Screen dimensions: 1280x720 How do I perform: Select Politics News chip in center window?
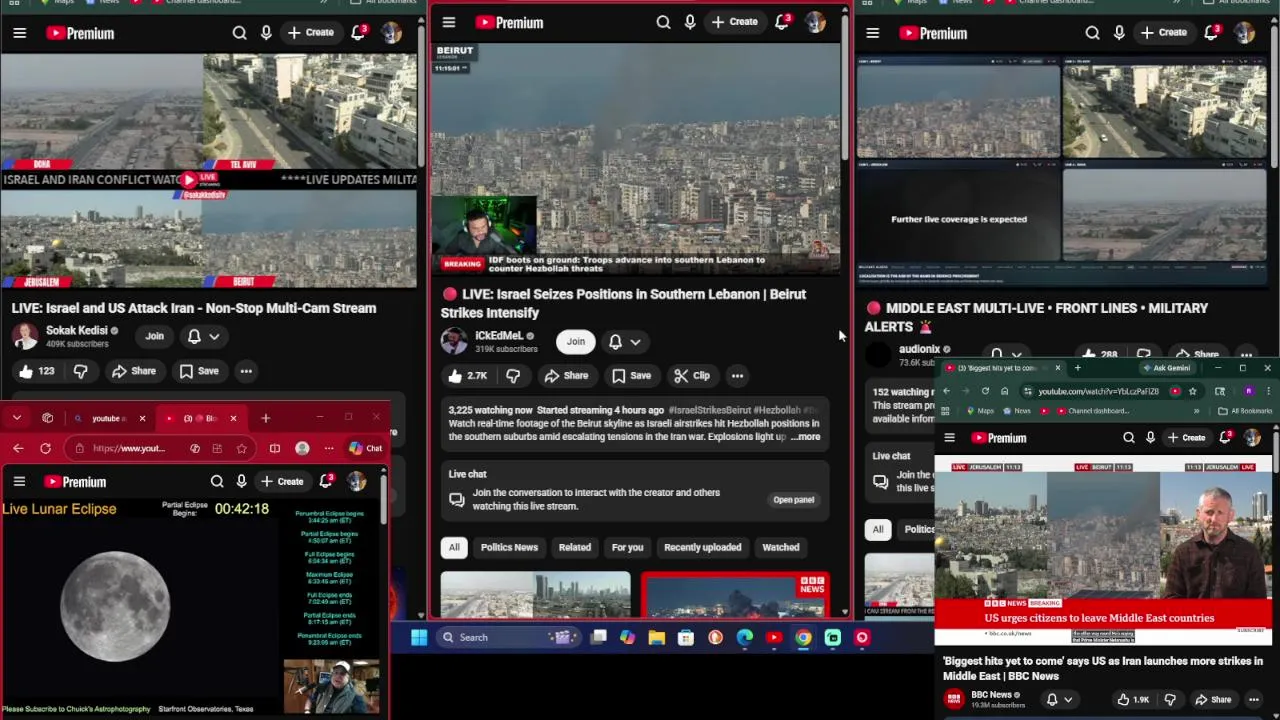(509, 547)
